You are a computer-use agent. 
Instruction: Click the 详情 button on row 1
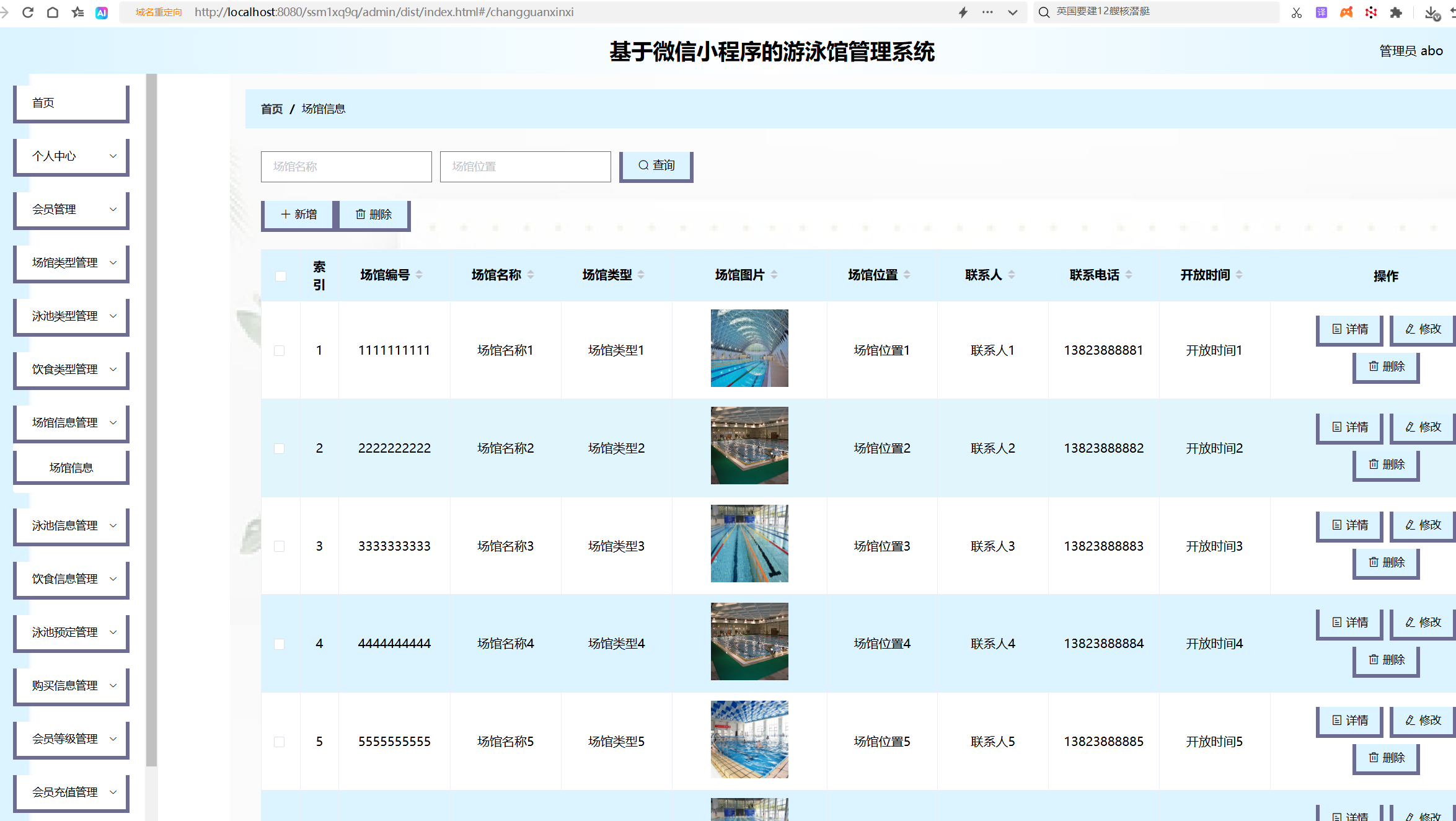coord(1349,329)
